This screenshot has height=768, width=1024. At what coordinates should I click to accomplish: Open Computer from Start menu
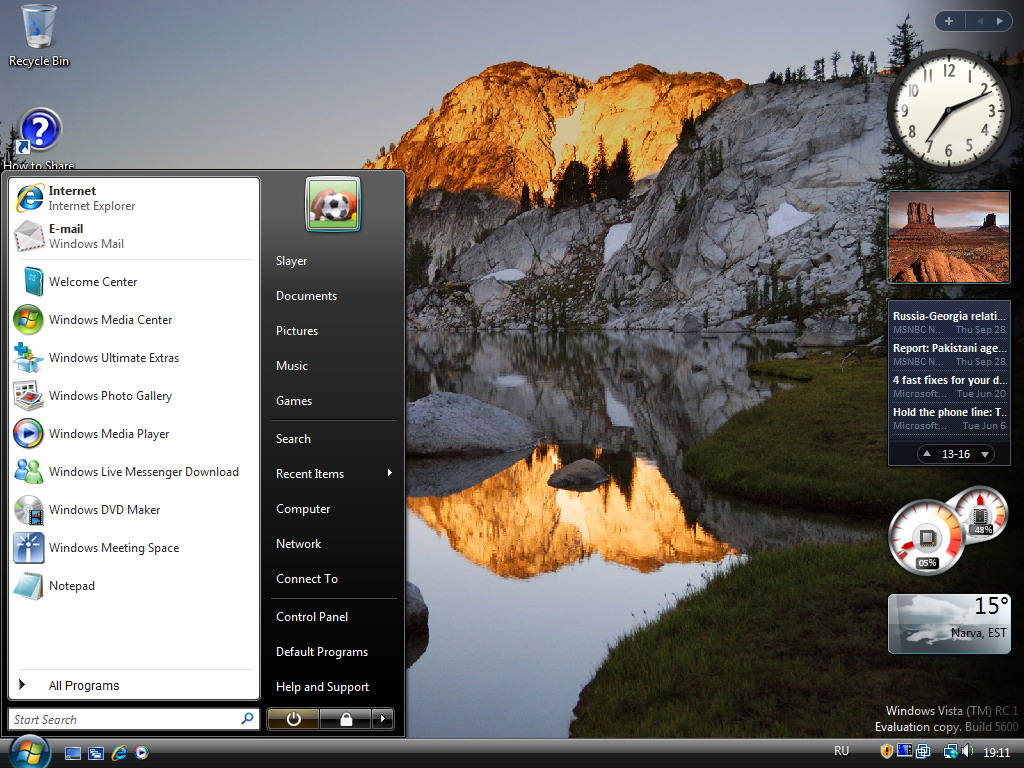pyautogui.click(x=334, y=509)
